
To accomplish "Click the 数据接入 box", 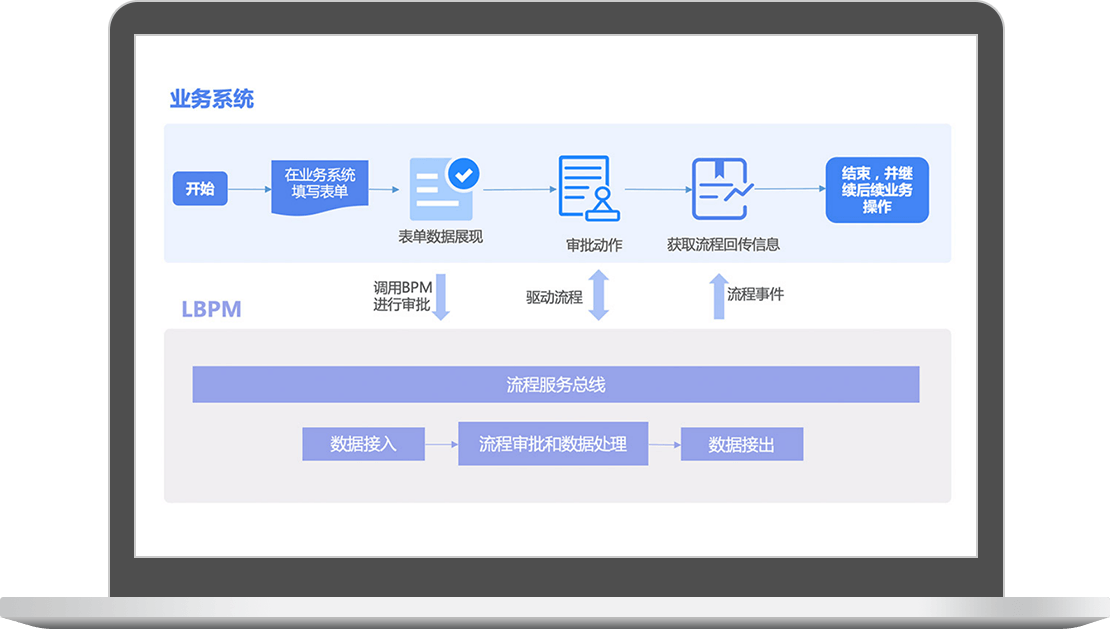I will [x=363, y=444].
